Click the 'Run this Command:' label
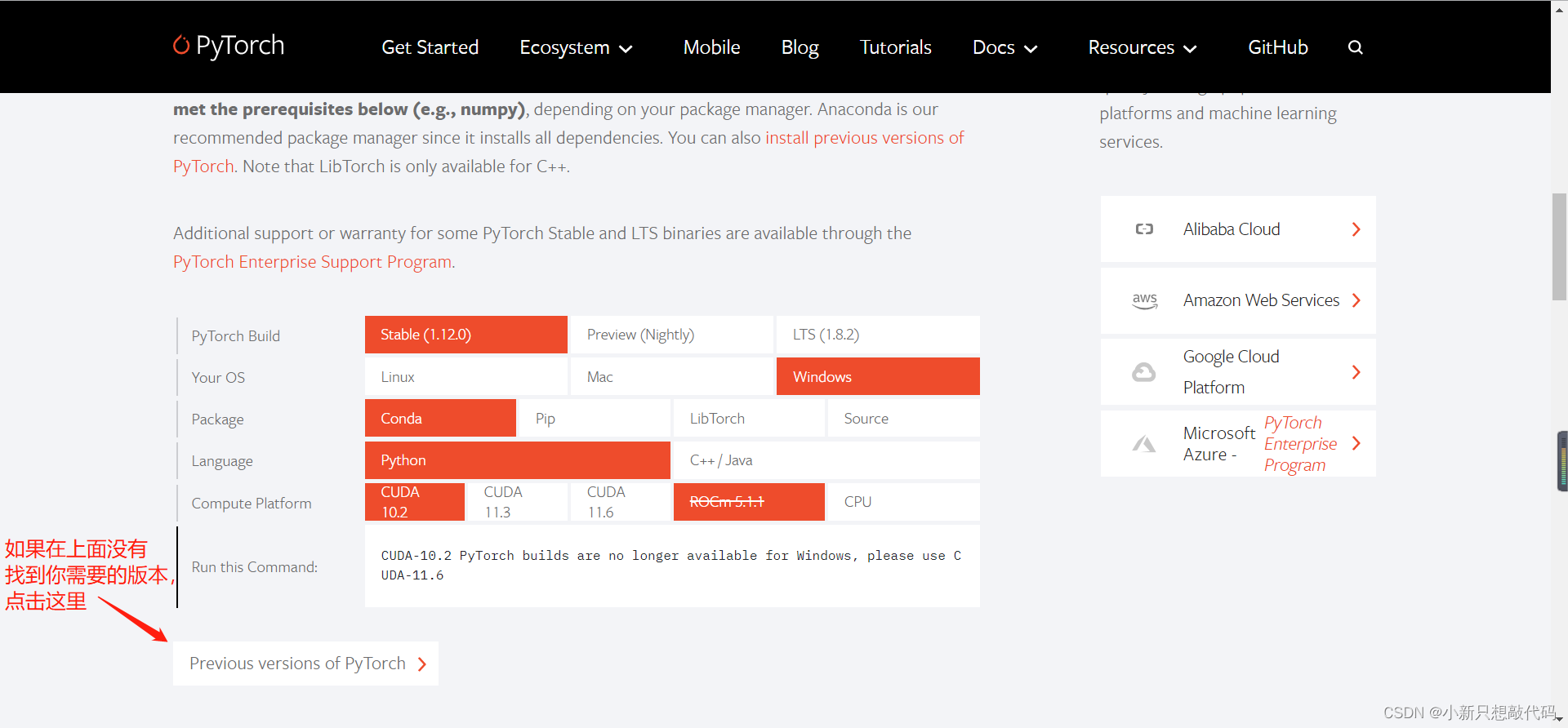The image size is (1568, 728). [x=255, y=567]
